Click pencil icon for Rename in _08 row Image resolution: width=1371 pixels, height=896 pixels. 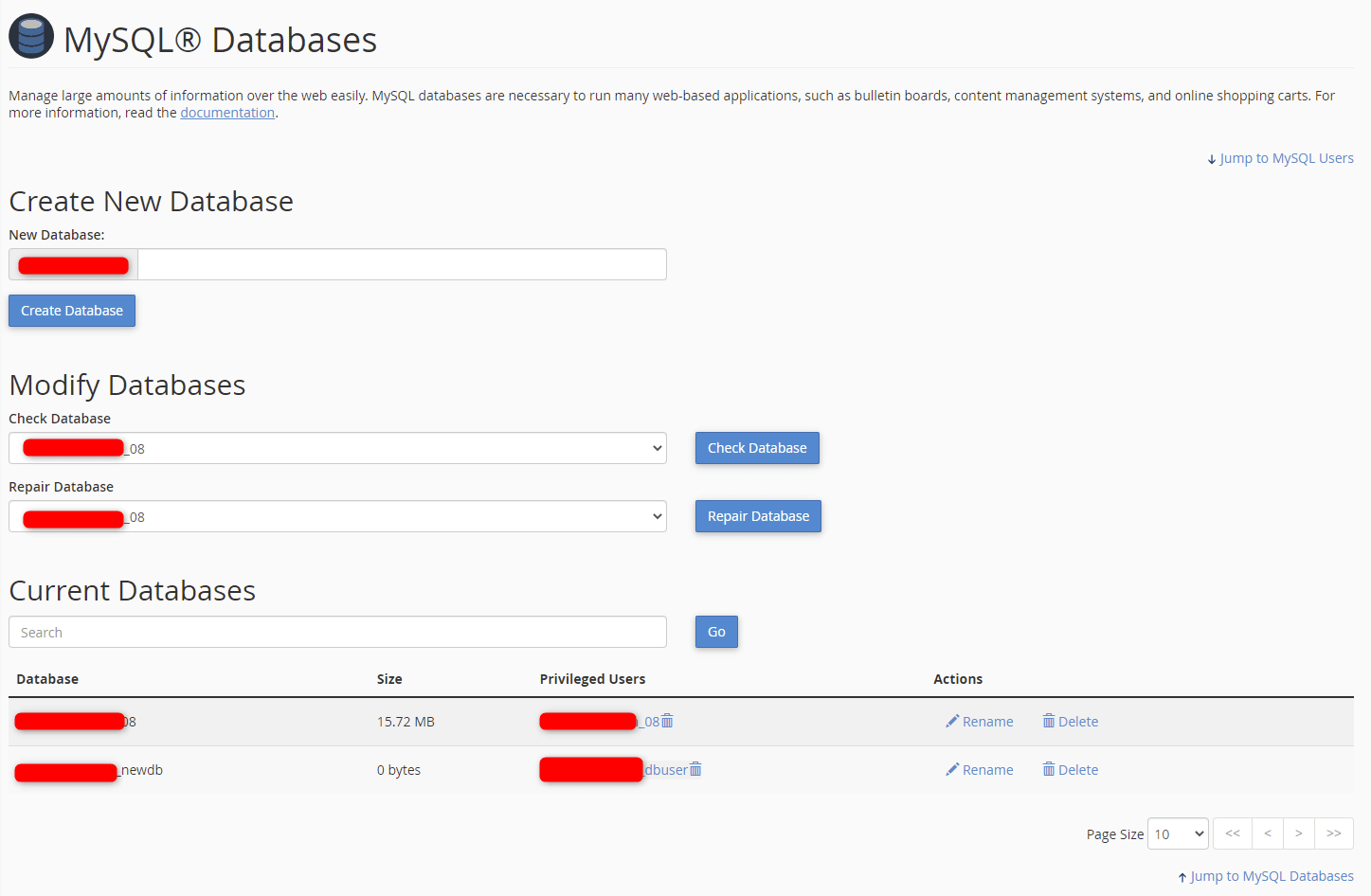point(952,721)
